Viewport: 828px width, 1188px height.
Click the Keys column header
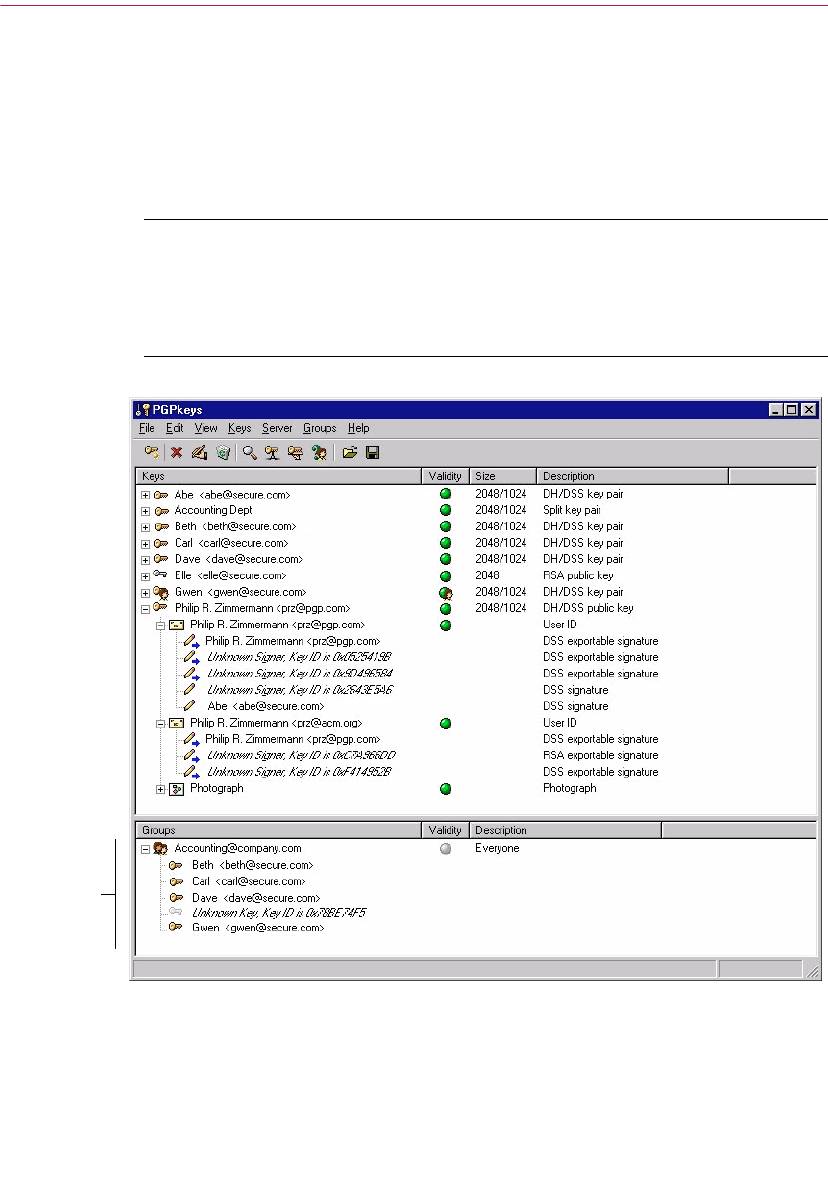tap(278, 476)
